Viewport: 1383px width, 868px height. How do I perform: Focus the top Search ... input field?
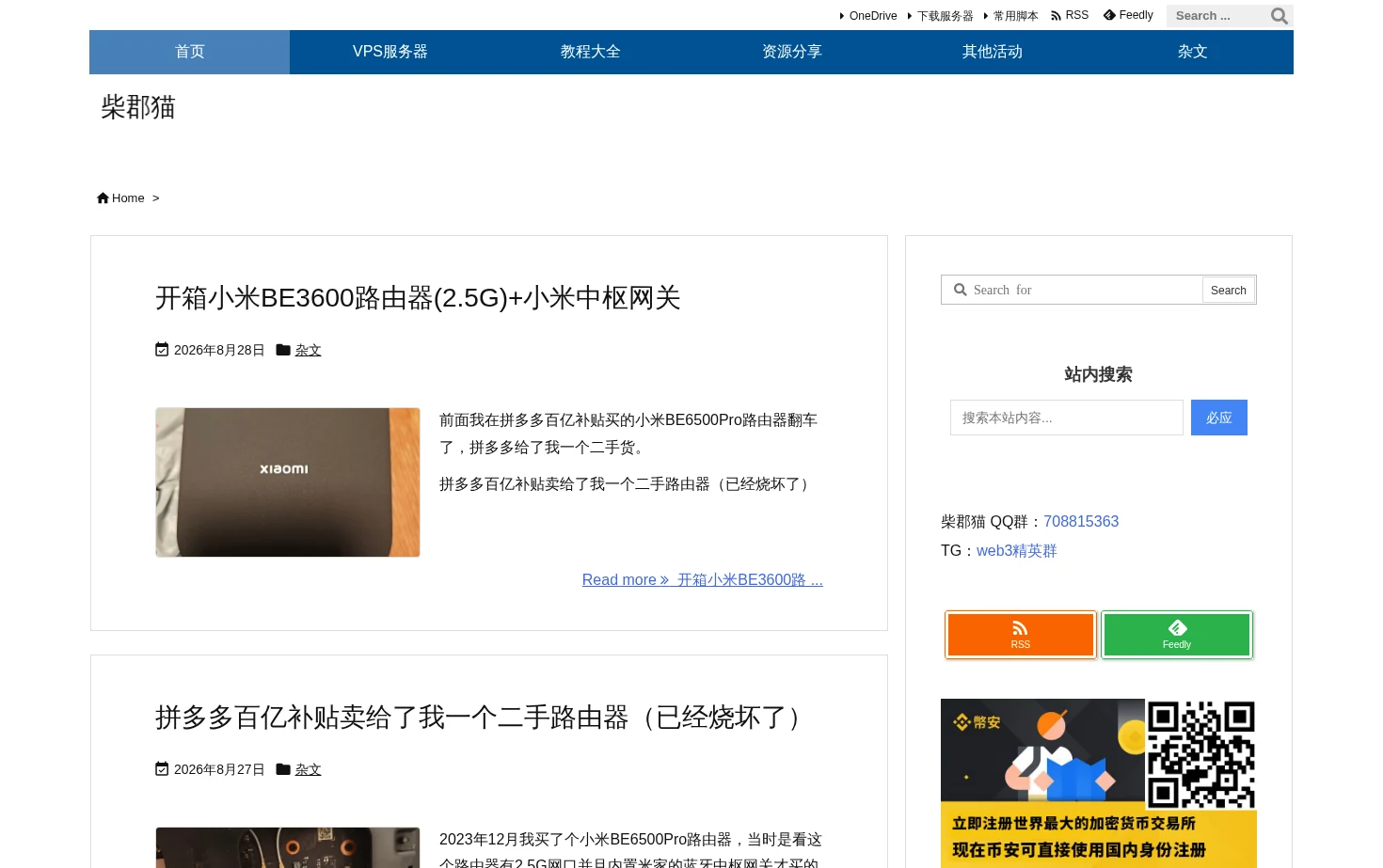click(x=1217, y=16)
